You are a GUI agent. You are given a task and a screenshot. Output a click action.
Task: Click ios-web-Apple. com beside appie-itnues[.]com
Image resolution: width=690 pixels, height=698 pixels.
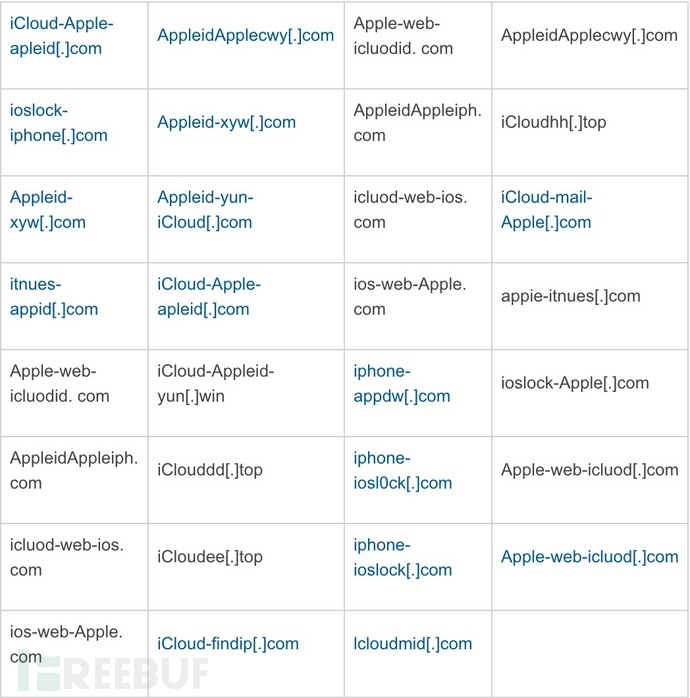point(410,296)
